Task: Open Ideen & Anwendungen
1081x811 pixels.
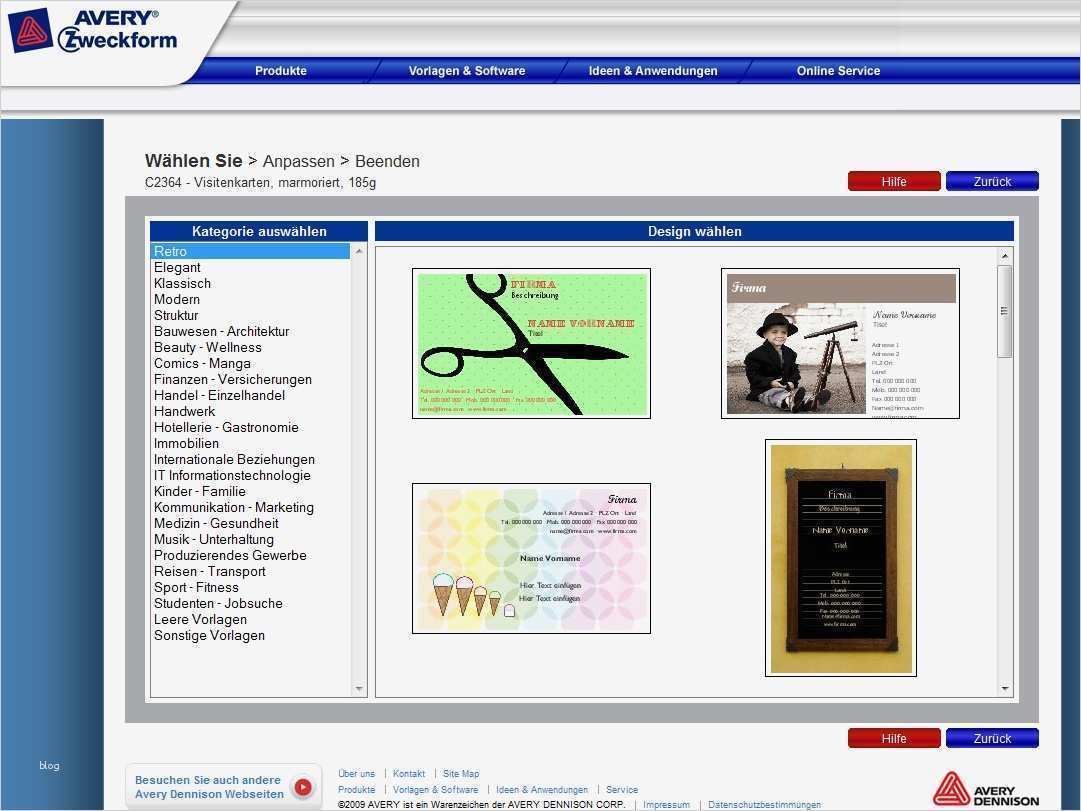Action: (653, 70)
